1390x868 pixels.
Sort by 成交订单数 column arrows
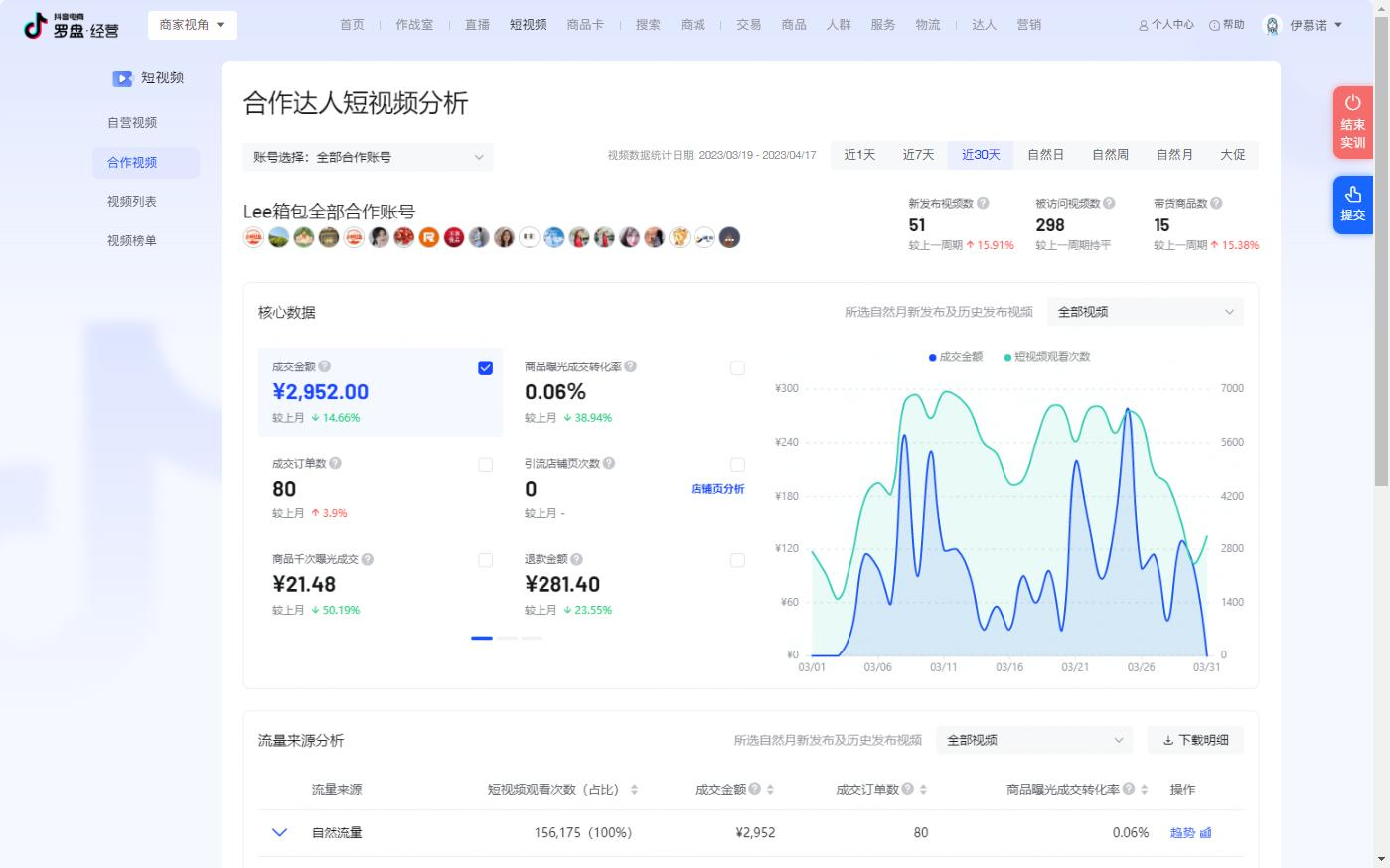tap(923, 790)
